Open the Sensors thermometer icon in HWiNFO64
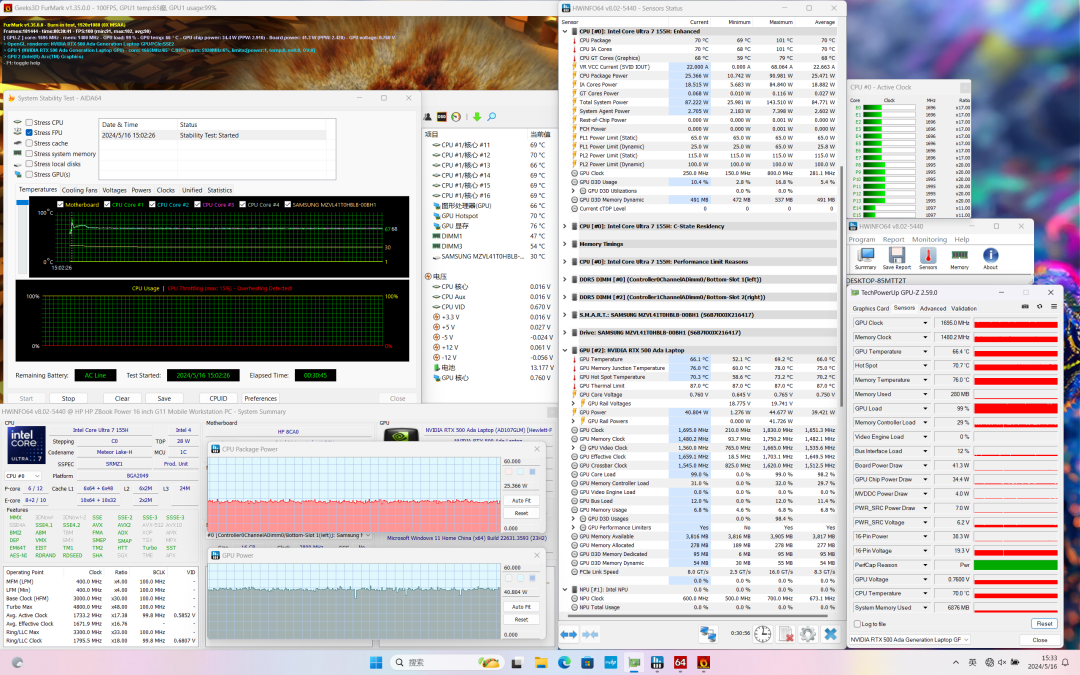The height and width of the screenshot is (675, 1080). pos(928,256)
